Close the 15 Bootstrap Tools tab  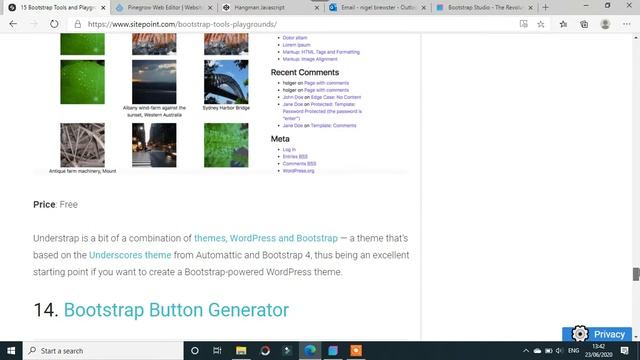[x=103, y=8]
